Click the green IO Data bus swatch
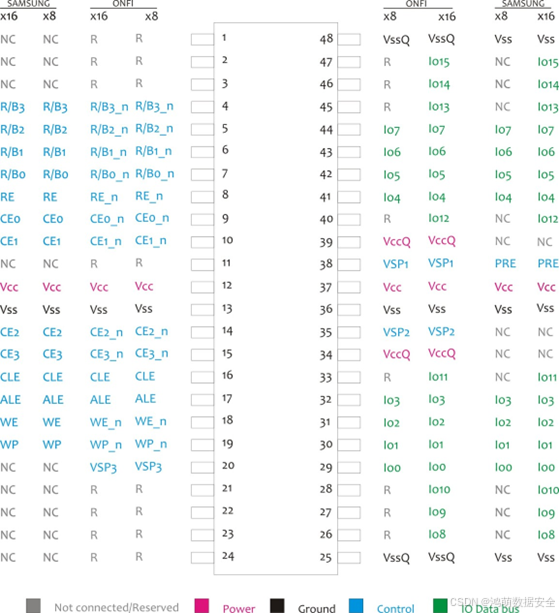Image resolution: width=559 pixels, height=613 pixels. point(440,606)
